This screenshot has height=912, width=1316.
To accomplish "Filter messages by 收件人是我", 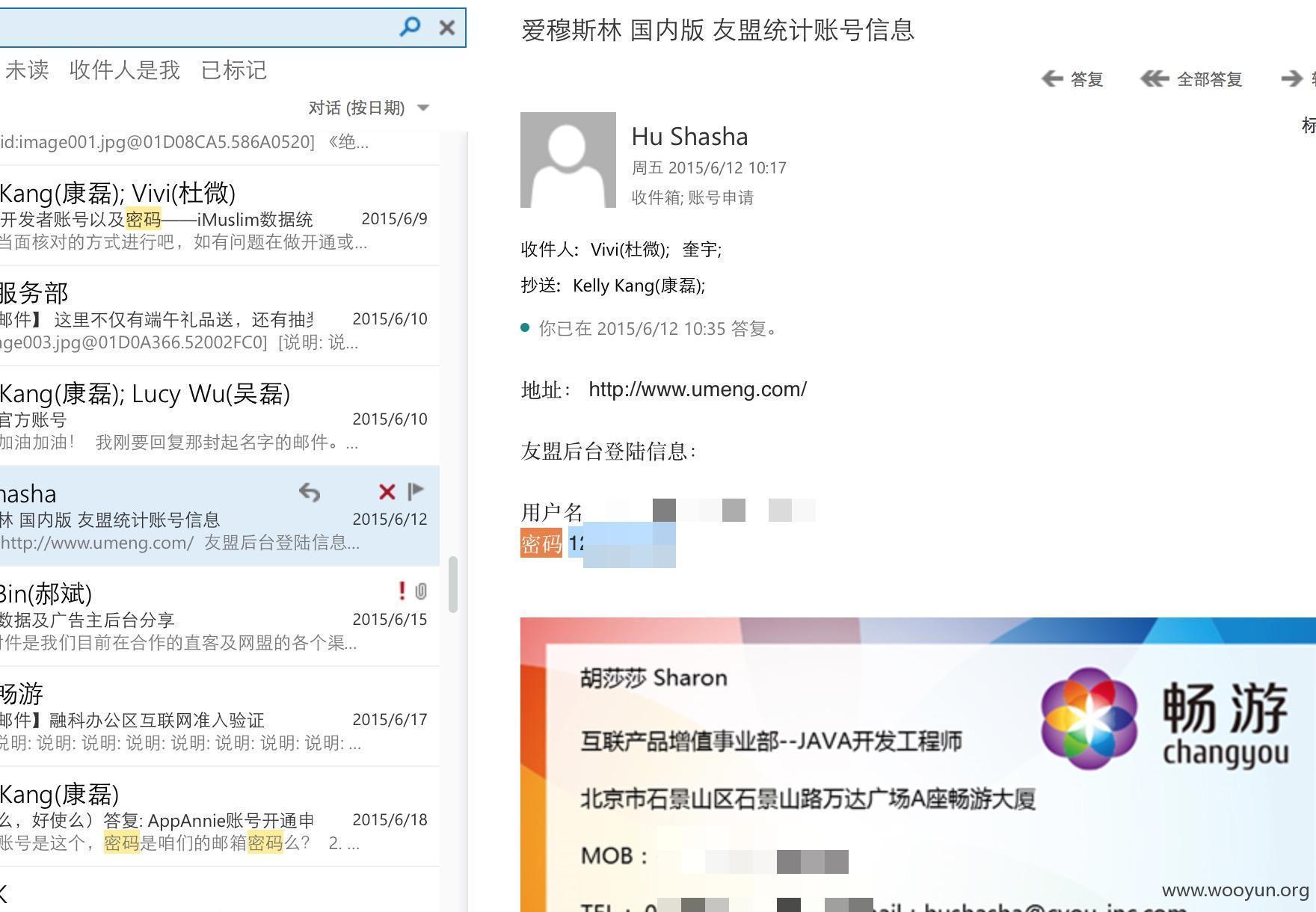I will [125, 70].
